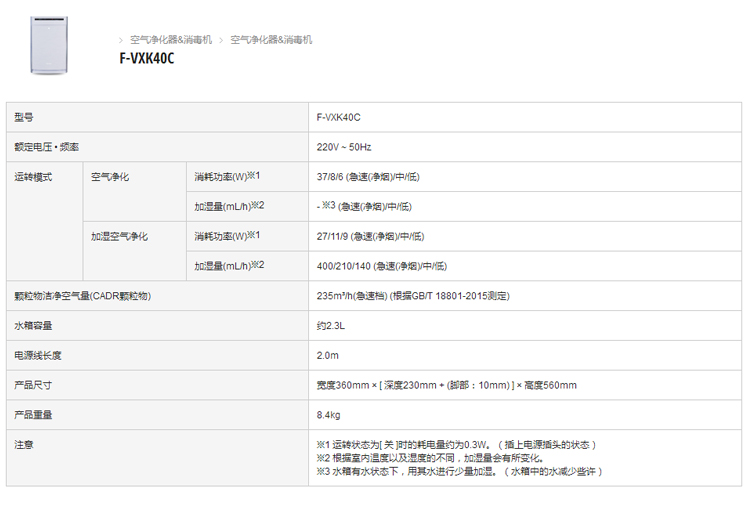Select note ※1 about 0.3W standby power
Viewport: 750px width, 505px height.
pos(456,445)
